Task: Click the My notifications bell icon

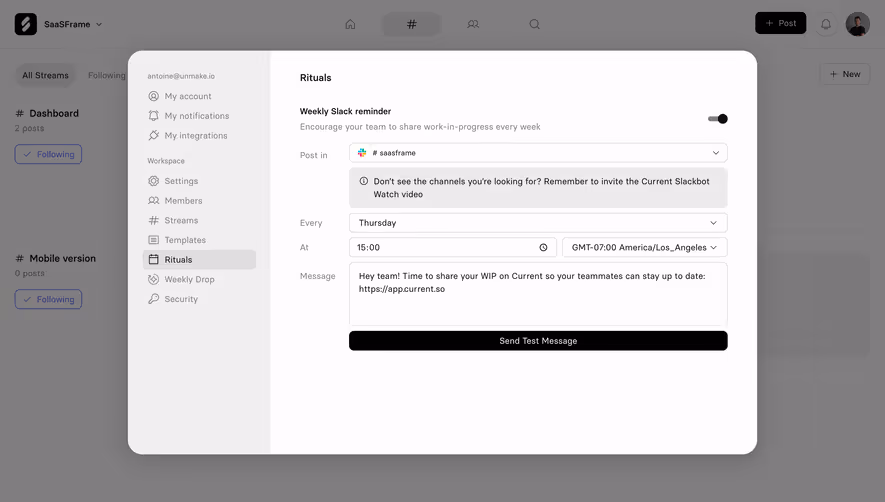Action: [154, 116]
